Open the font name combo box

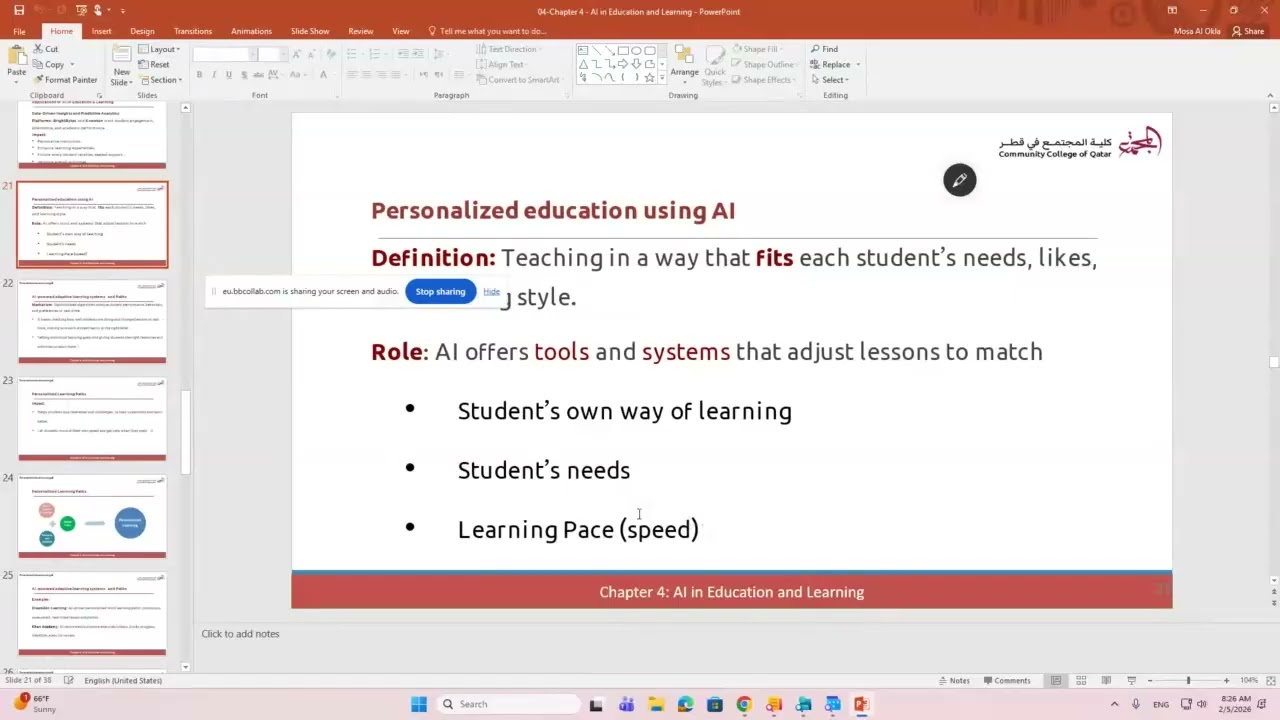click(x=224, y=54)
